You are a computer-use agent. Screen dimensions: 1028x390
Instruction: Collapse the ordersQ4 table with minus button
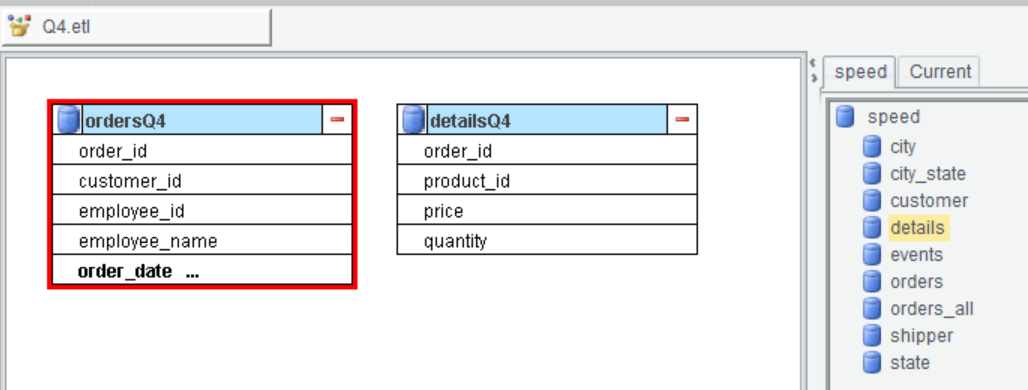(x=337, y=119)
